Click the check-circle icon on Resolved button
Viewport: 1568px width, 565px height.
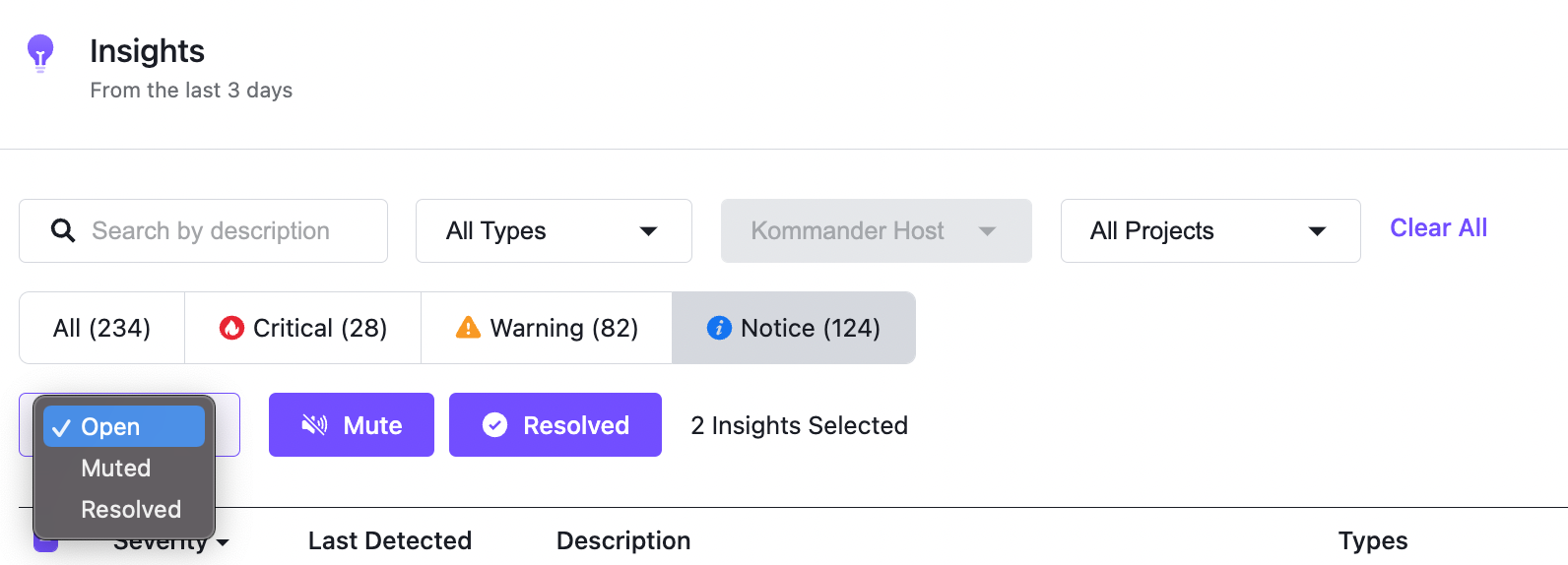click(x=494, y=425)
